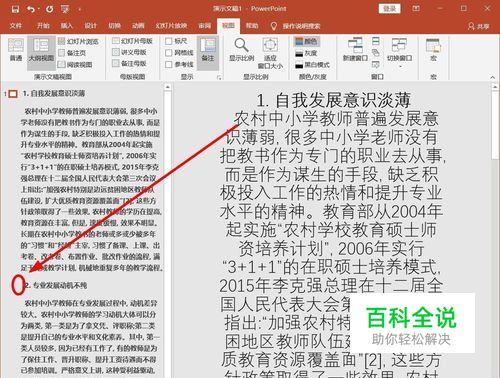Switch to the 幻灯片放映 (Slide Show) tab
The image size is (500, 378).
coord(171,26)
